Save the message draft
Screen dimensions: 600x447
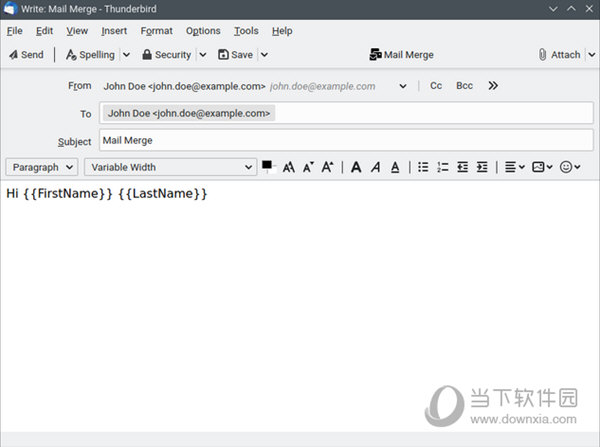235,55
